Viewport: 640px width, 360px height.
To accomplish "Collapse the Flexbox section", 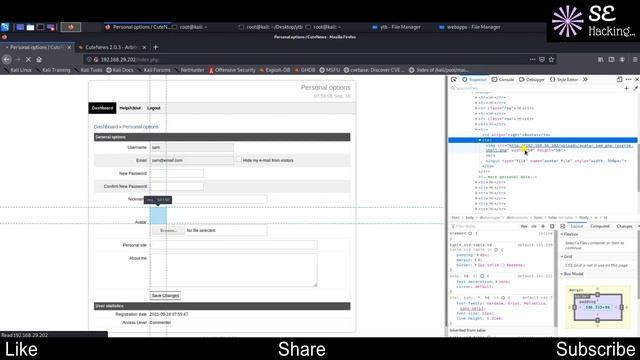I will [562, 234].
